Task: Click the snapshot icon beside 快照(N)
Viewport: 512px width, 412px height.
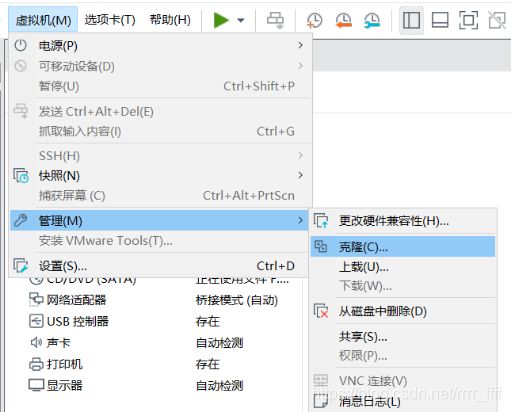Action: [21, 175]
